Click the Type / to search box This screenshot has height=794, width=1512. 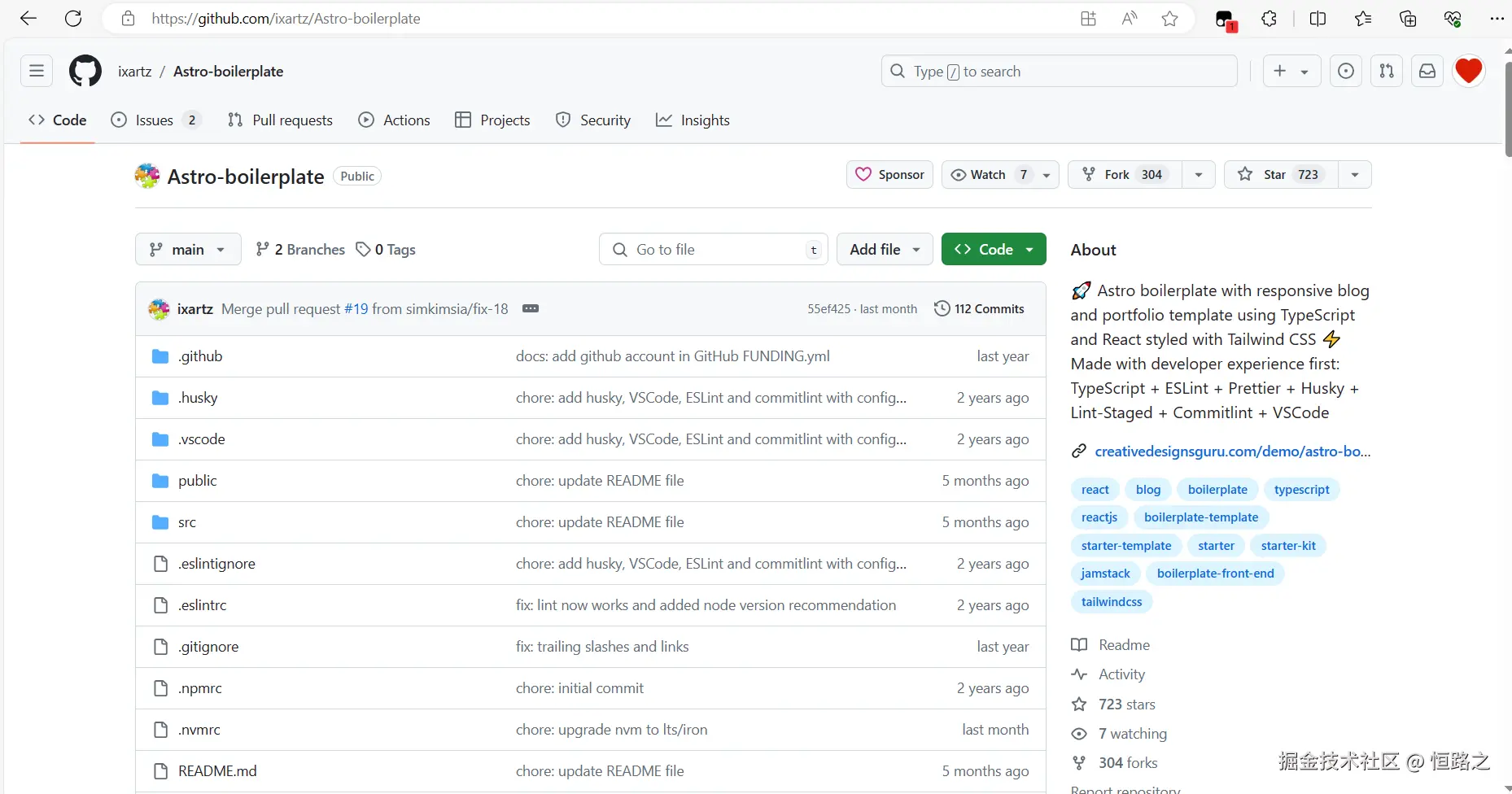pos(1060,72)
